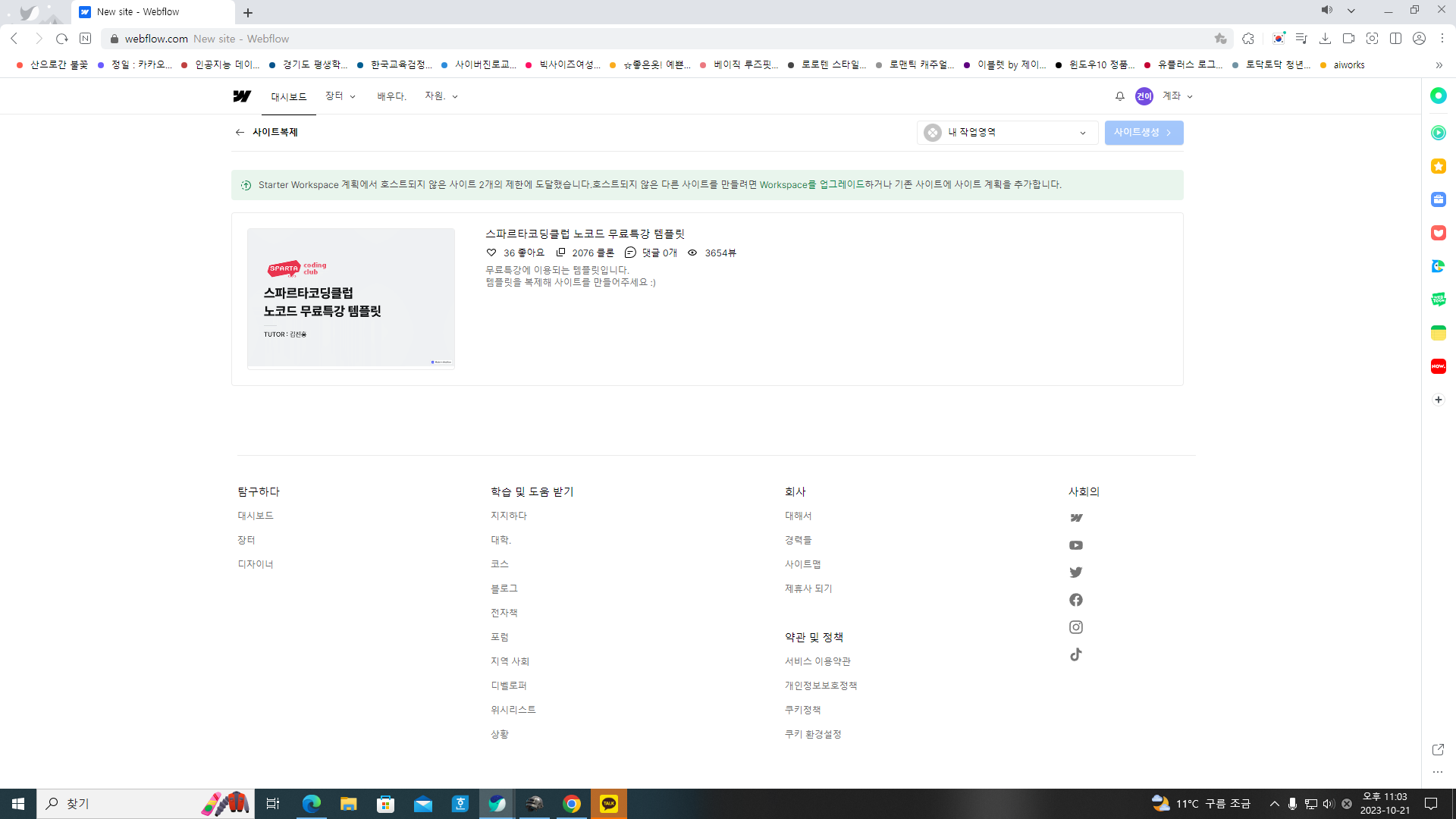This screenshot has width=1456, height=819.
Task: Open Webflow social link in footer
Action: point(1076,518)
